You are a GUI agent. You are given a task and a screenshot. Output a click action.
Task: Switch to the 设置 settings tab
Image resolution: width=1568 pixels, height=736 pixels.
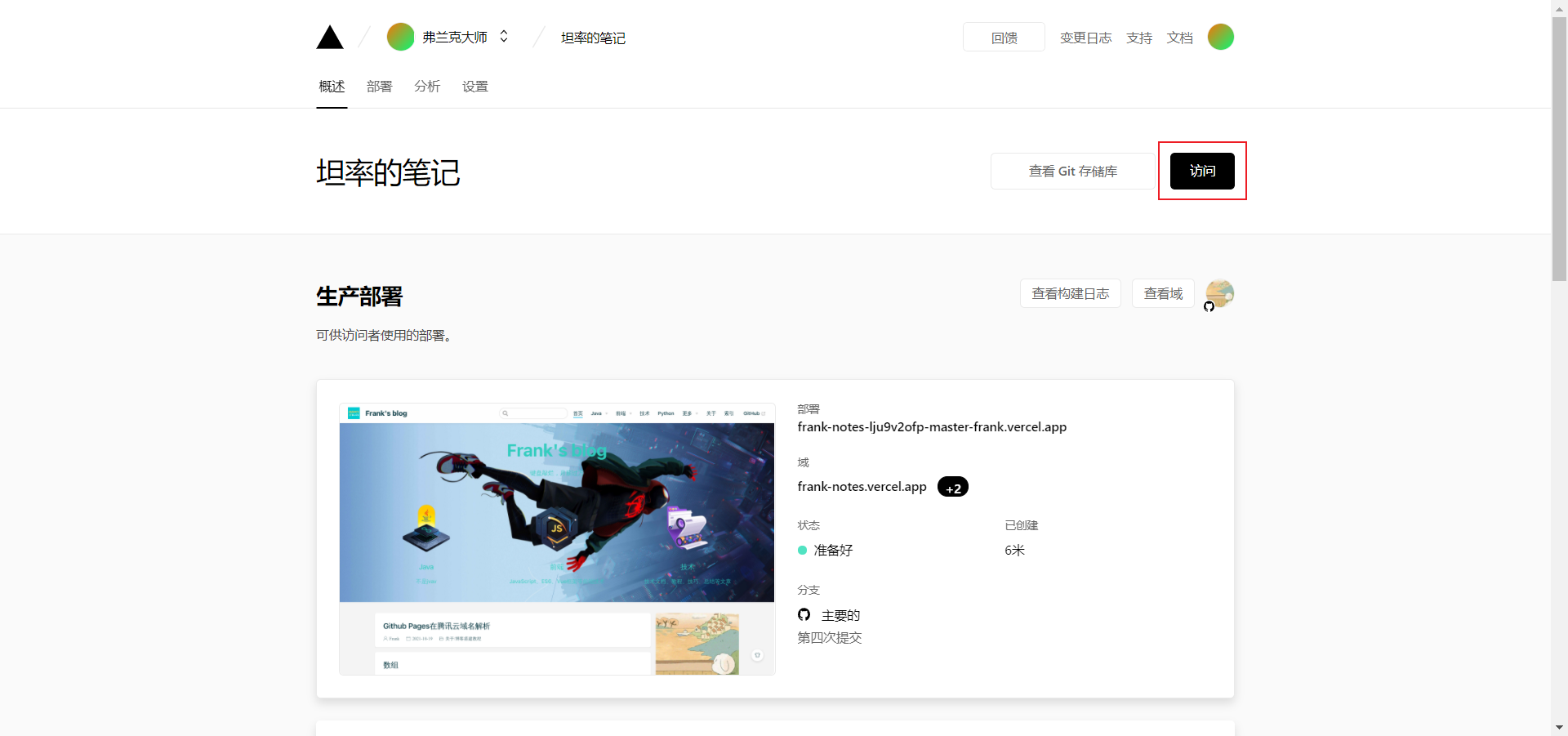point(474,87)
